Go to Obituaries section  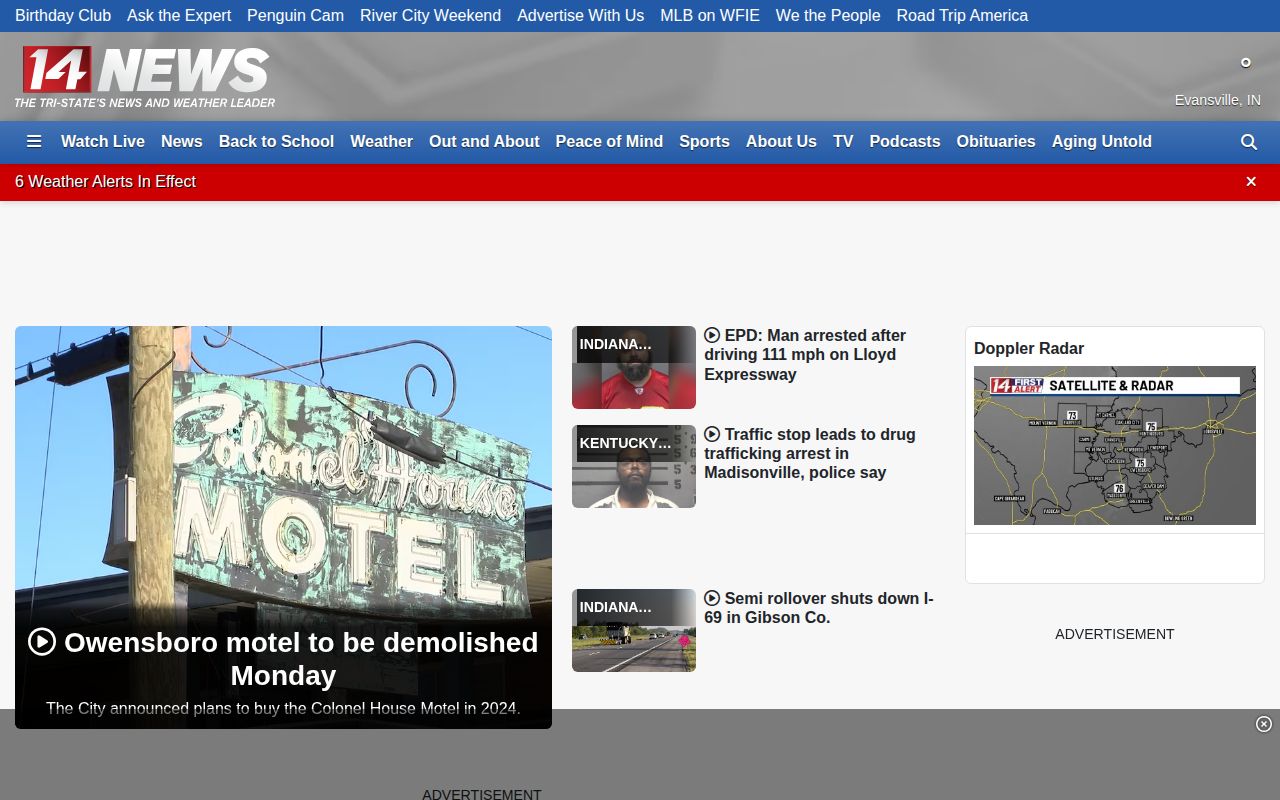[x=996, y=142]
